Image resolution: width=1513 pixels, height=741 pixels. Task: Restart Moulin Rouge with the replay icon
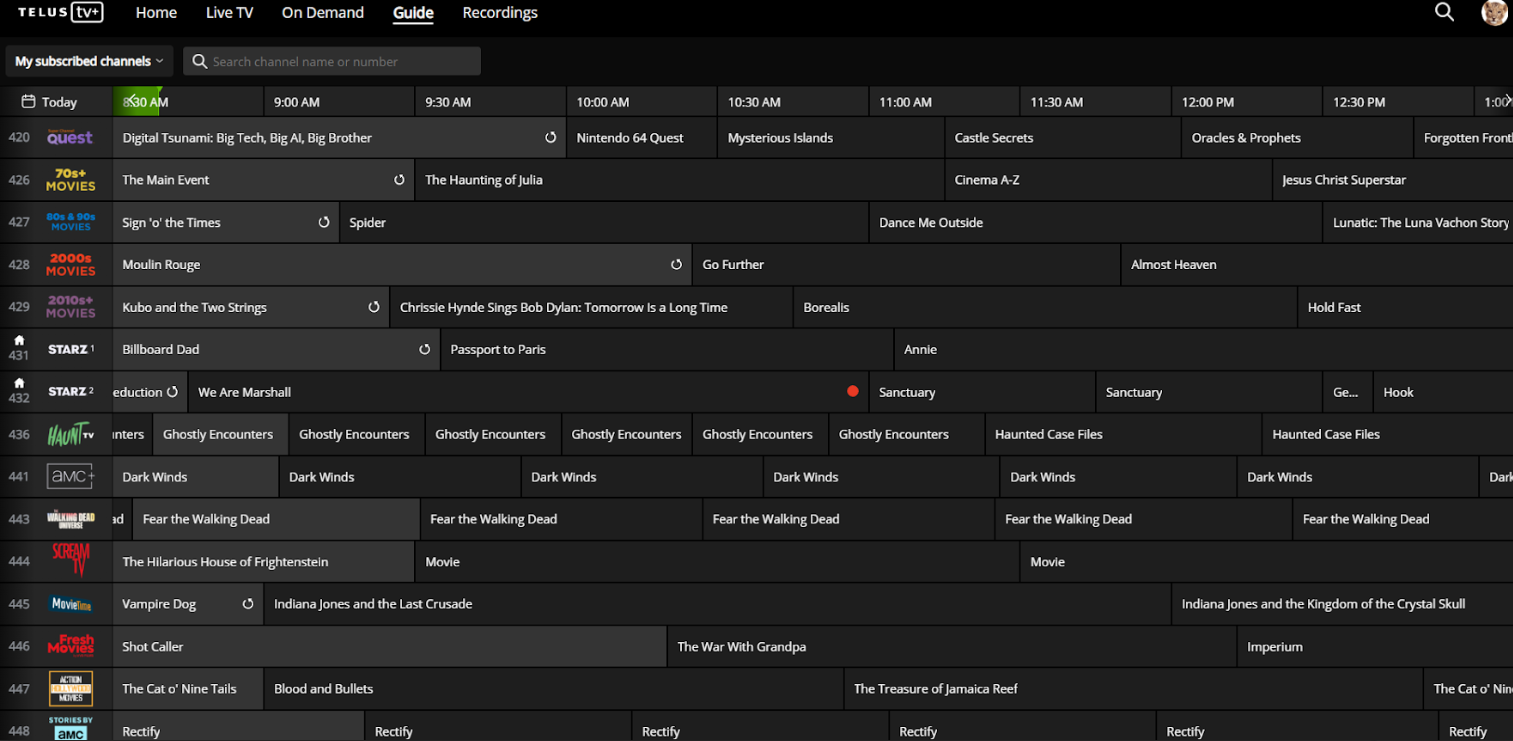[676, 265]
